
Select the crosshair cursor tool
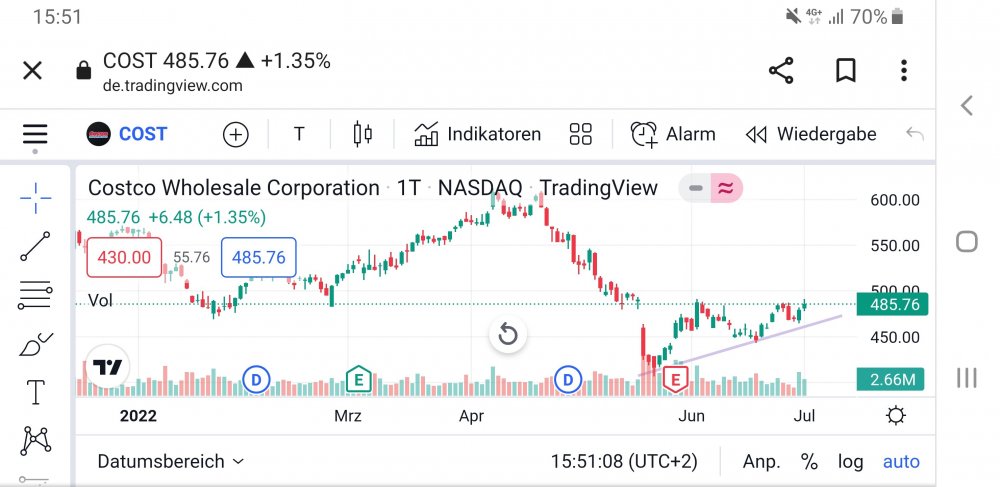[x=36, y=198]
